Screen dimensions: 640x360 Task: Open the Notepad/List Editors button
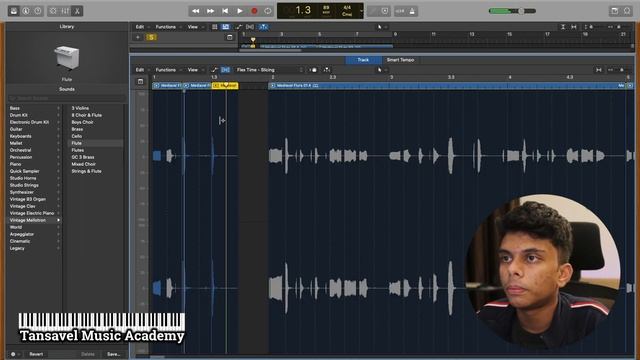tap(615, 11)
